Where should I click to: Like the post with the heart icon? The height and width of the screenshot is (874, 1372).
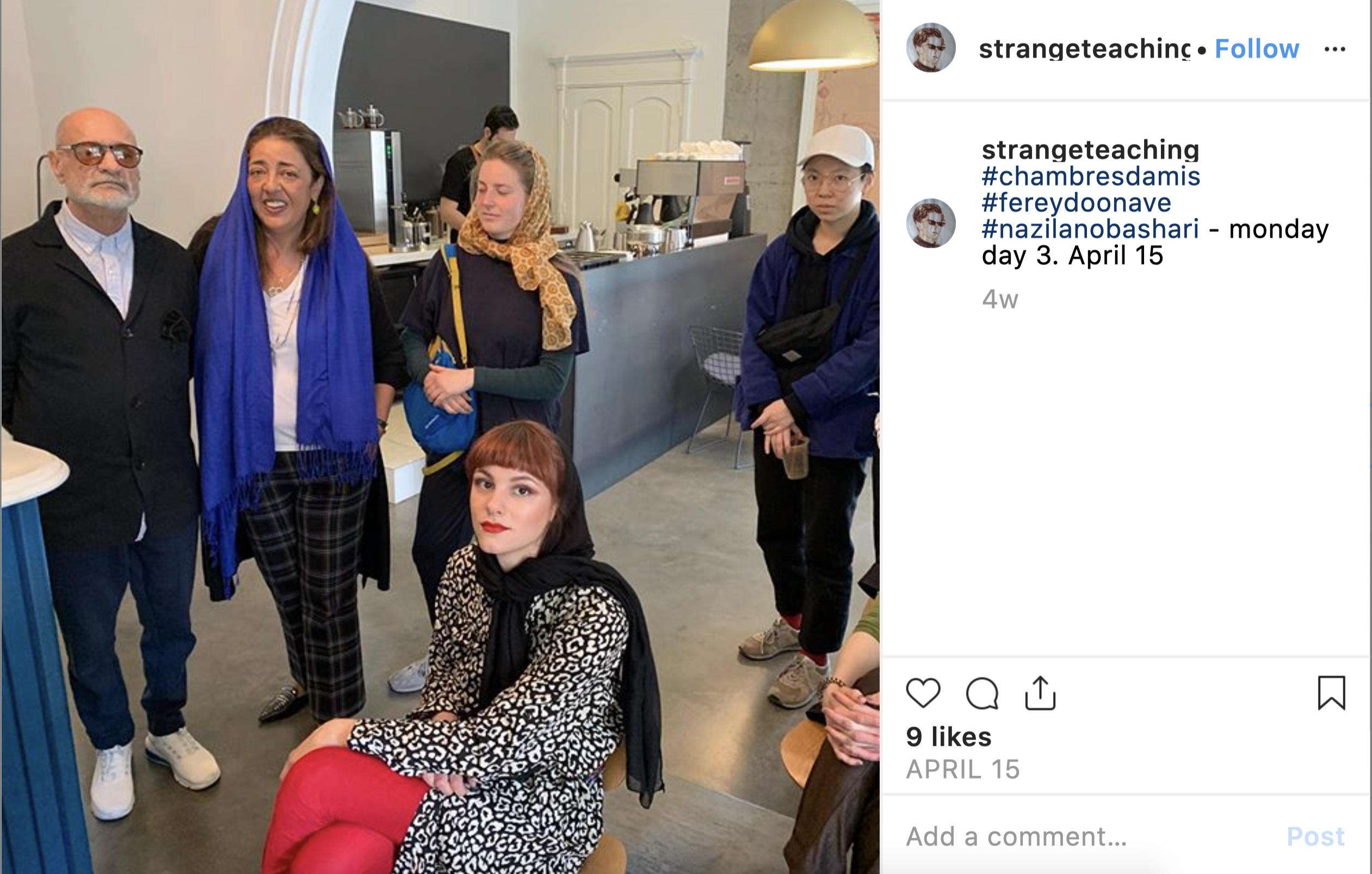tap(923, 693)
